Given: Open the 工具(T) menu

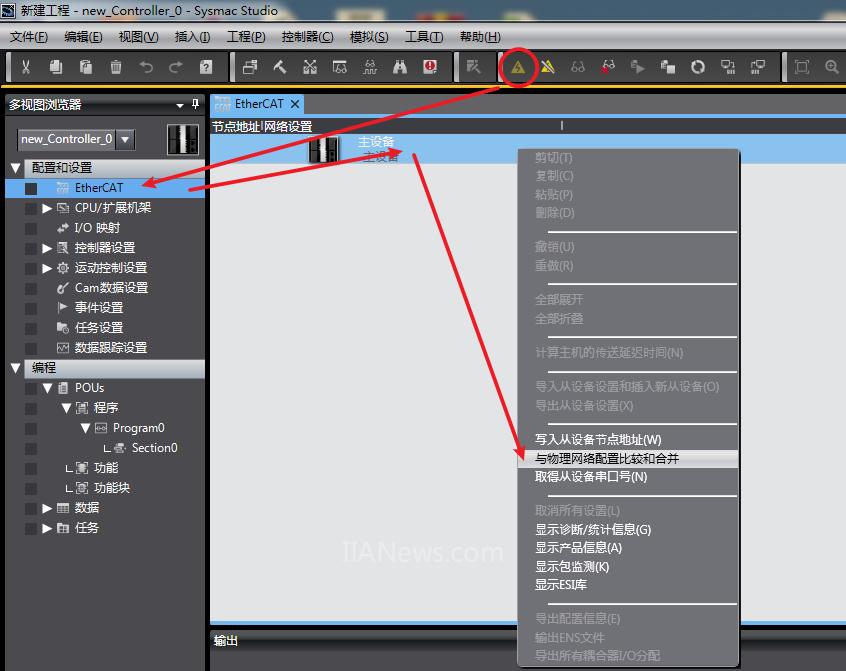Looking at the screenshot, I should click(x=424, y=37).
